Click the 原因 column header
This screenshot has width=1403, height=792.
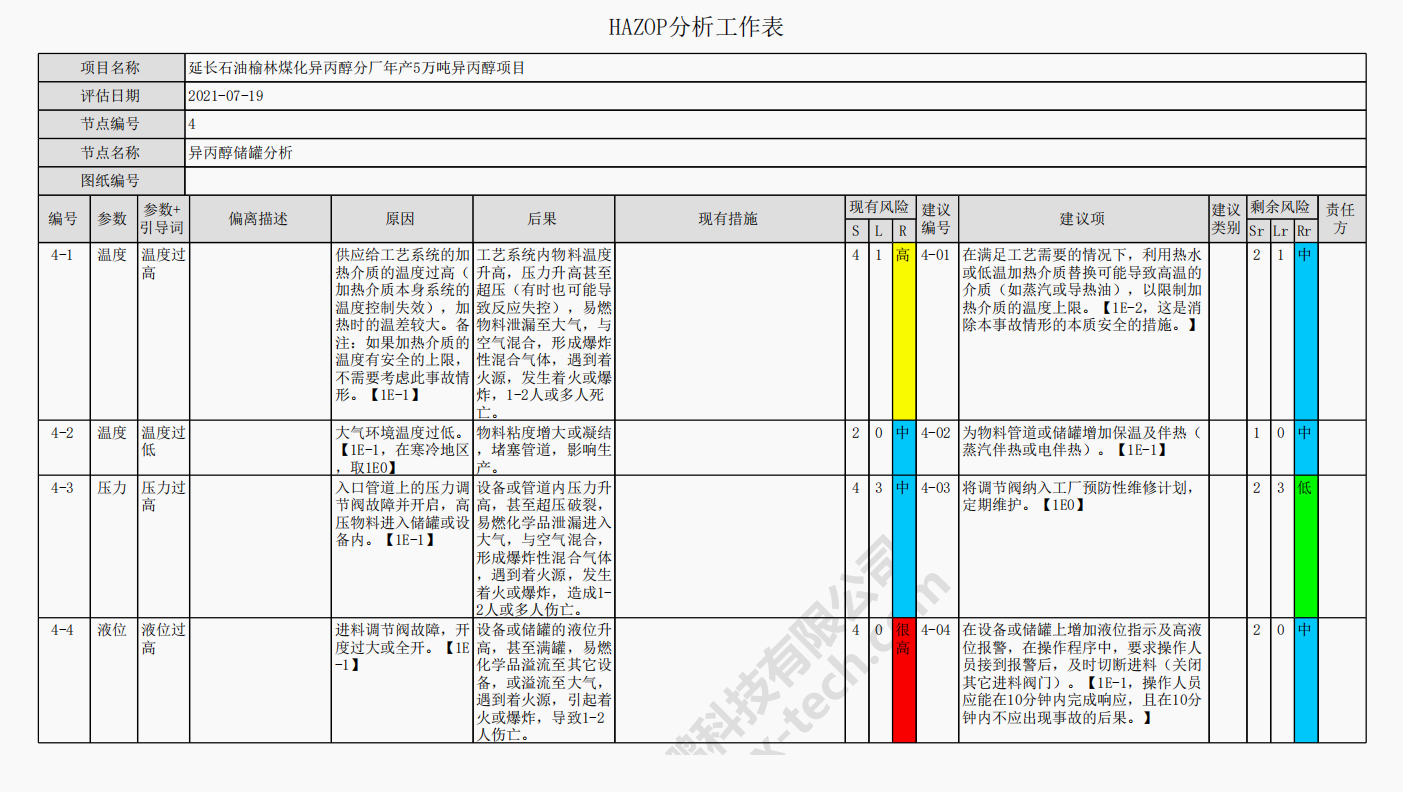(x=402, y=219)
